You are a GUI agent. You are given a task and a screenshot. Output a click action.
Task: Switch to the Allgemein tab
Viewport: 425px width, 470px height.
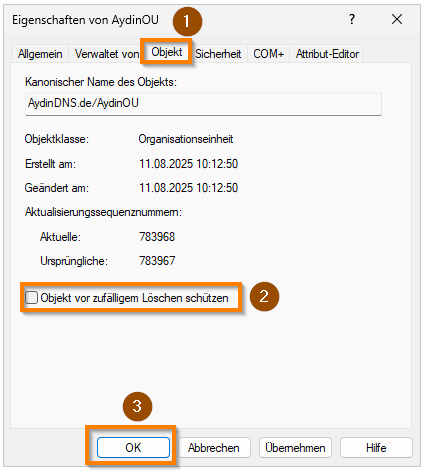[x=40, y=54]
